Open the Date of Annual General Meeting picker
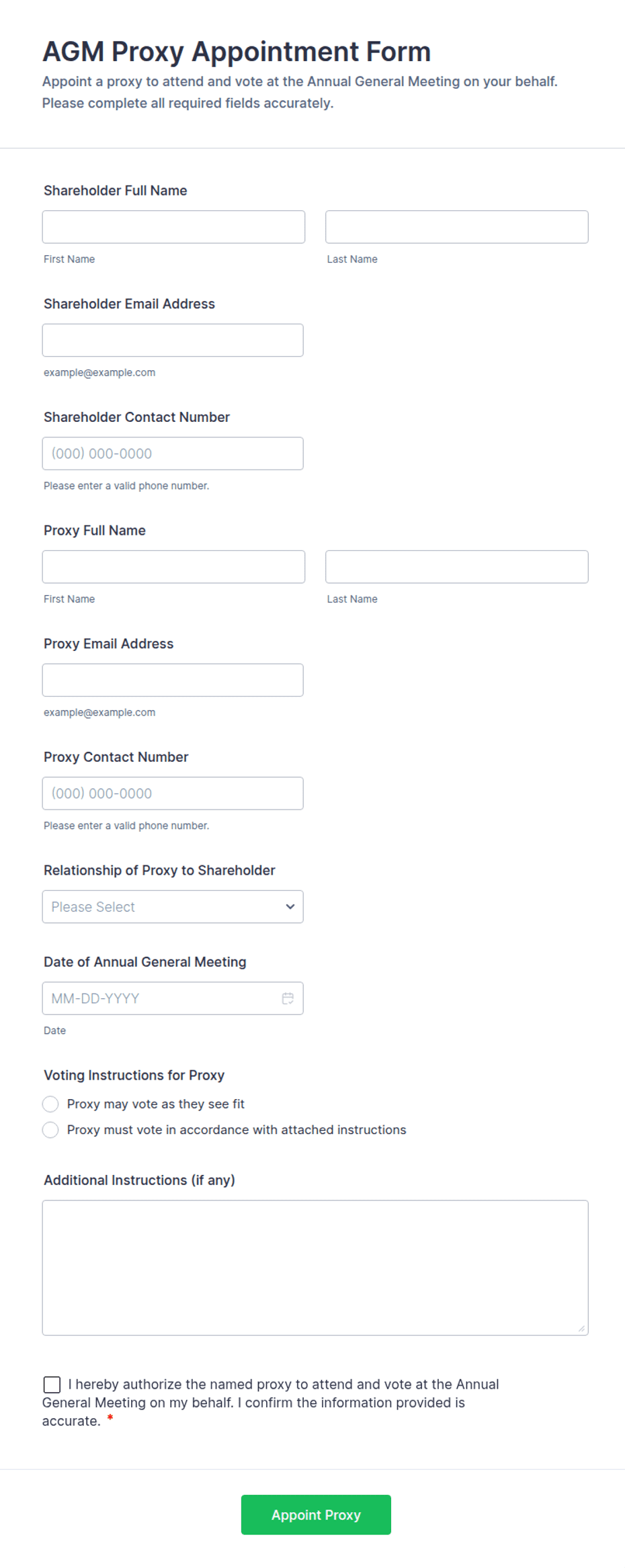Image resolution: width=625 pixels, height=1568 pixels. coord(173,998)
